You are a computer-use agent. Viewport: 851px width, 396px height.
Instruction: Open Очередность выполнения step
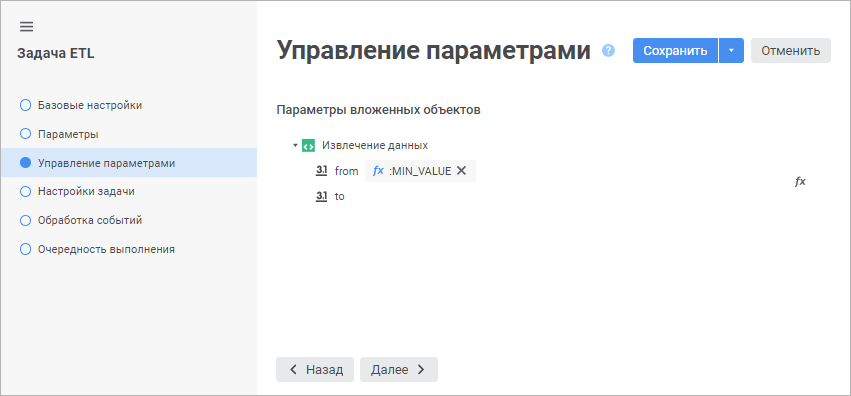click(129, 250)
